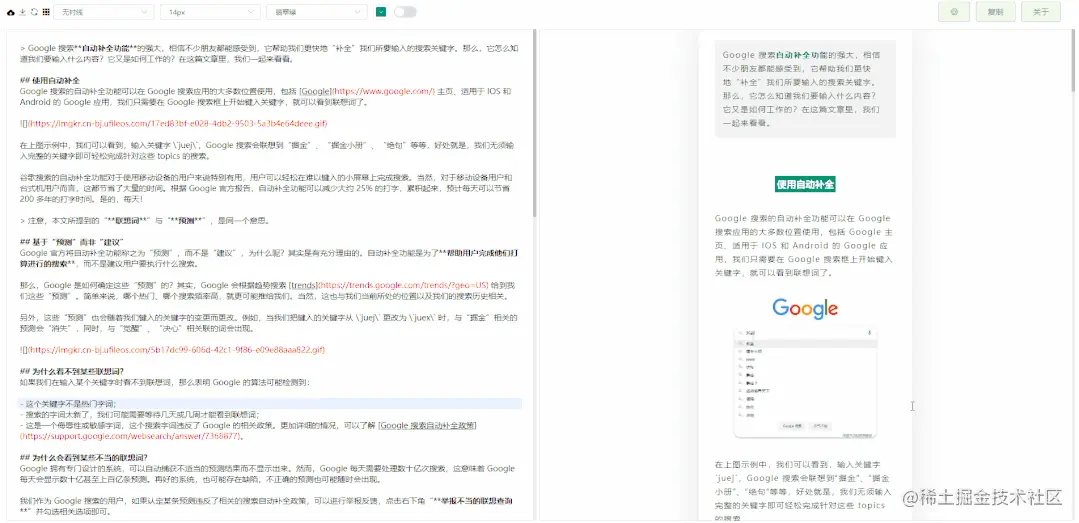The height and width of the screenshot is (523, 1079).
Task: Click the image URL ending e09e88aaa822.gif
Action: 175,350
